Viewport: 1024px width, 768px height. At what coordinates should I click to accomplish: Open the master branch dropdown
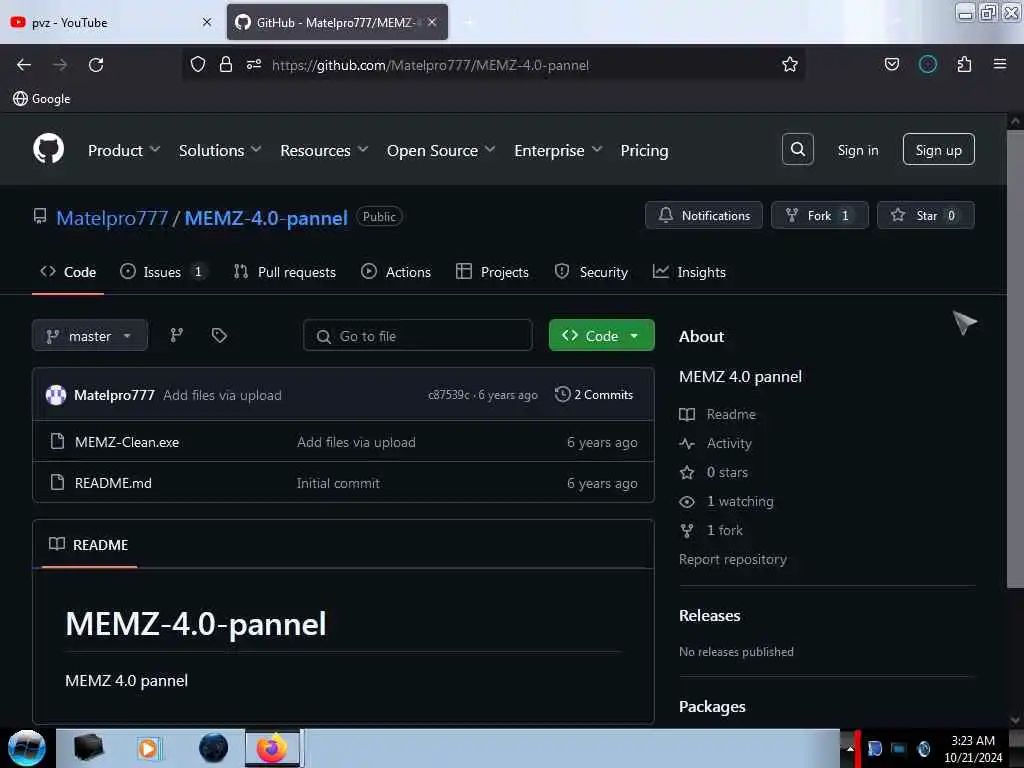[90, 336]
